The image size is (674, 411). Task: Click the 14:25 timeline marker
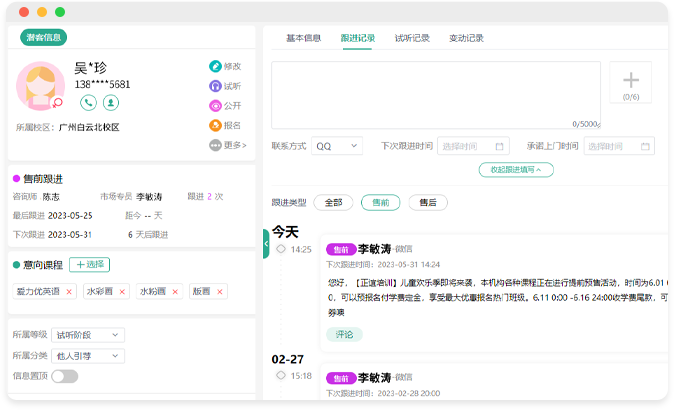281,248
